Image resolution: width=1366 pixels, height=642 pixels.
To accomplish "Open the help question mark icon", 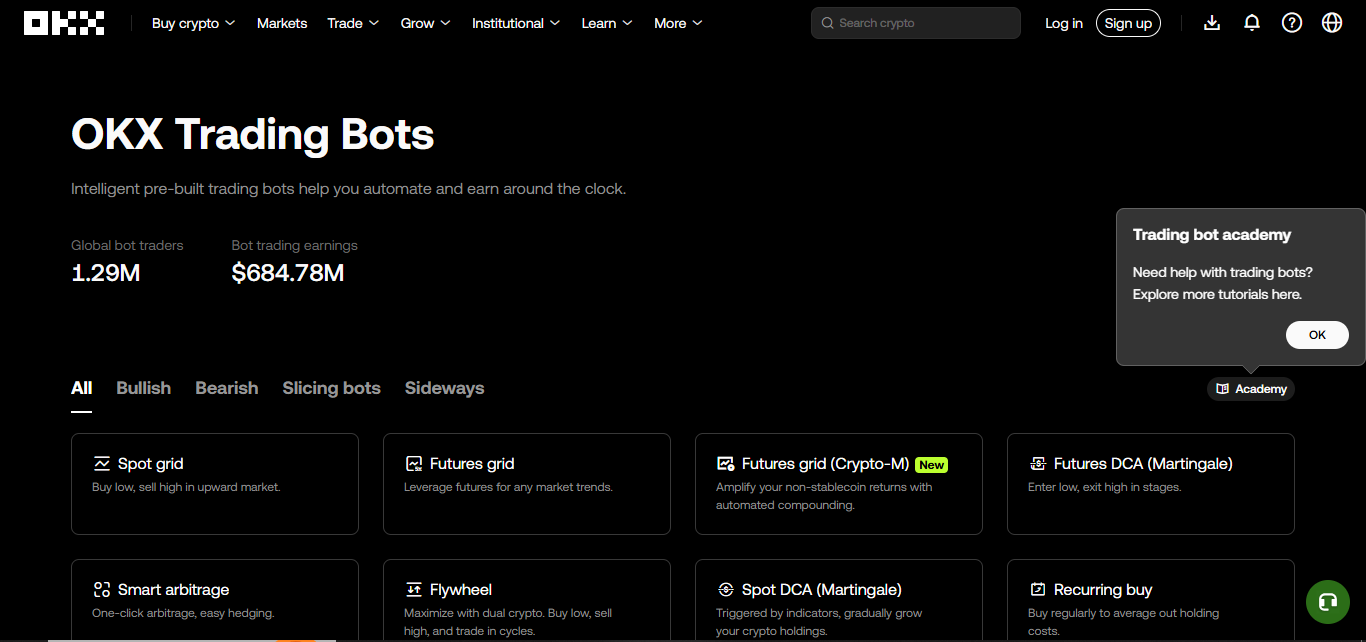I will (1292, 23).
